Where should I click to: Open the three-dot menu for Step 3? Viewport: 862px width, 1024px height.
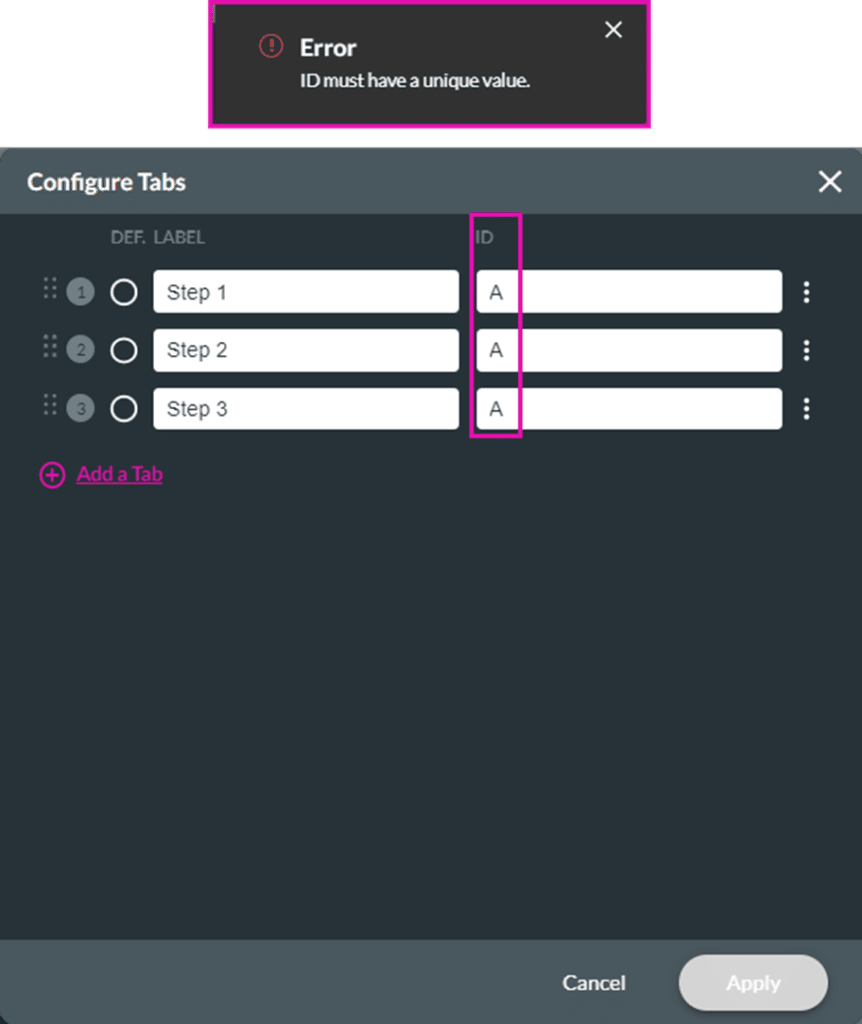click(x=806, y=409)
